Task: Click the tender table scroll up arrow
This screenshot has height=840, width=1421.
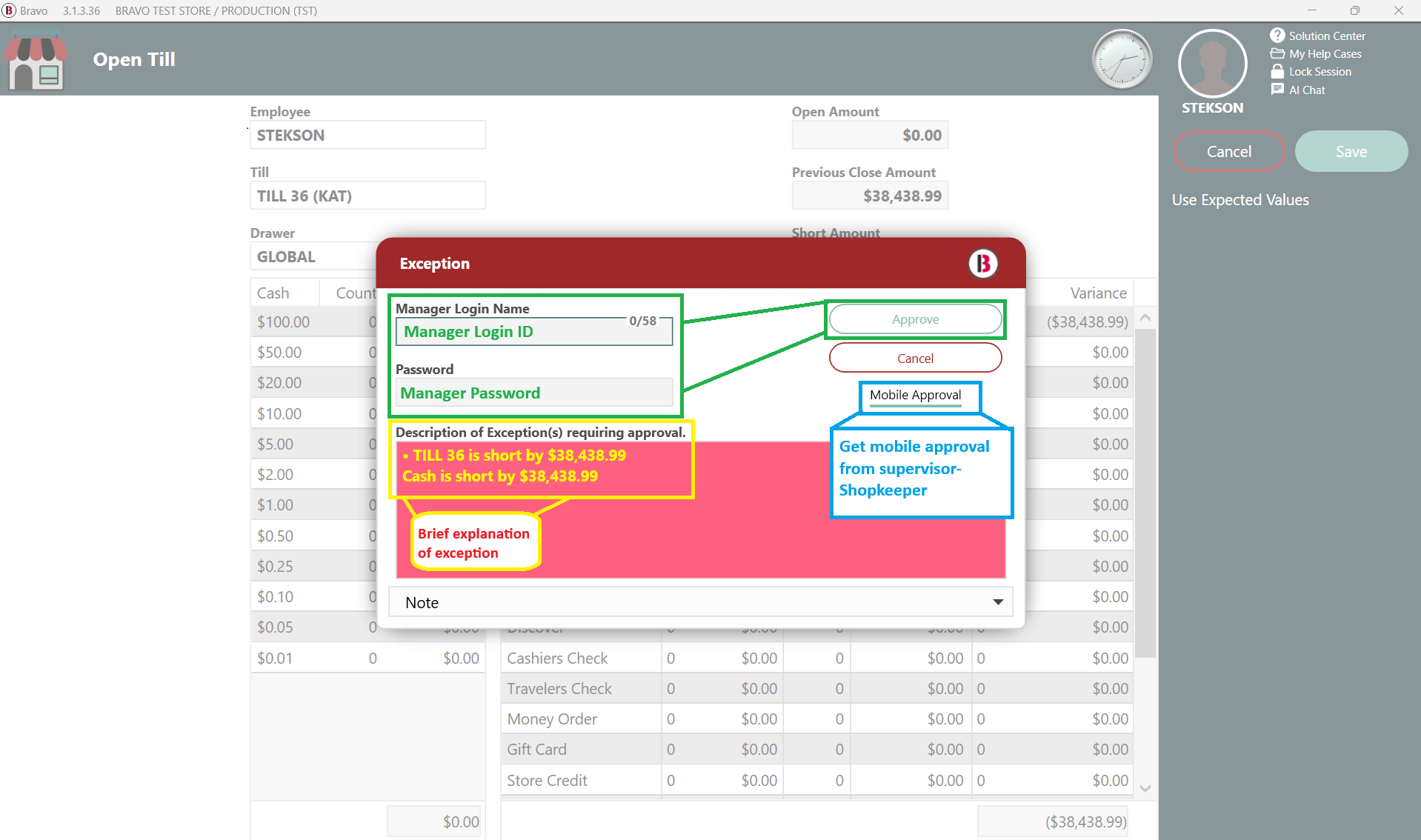Action: point(1145,317)
